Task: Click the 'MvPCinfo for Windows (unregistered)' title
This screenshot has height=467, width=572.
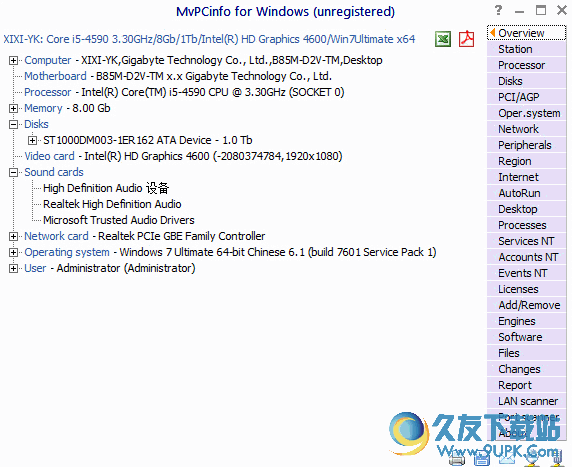Action: (285, 12)
